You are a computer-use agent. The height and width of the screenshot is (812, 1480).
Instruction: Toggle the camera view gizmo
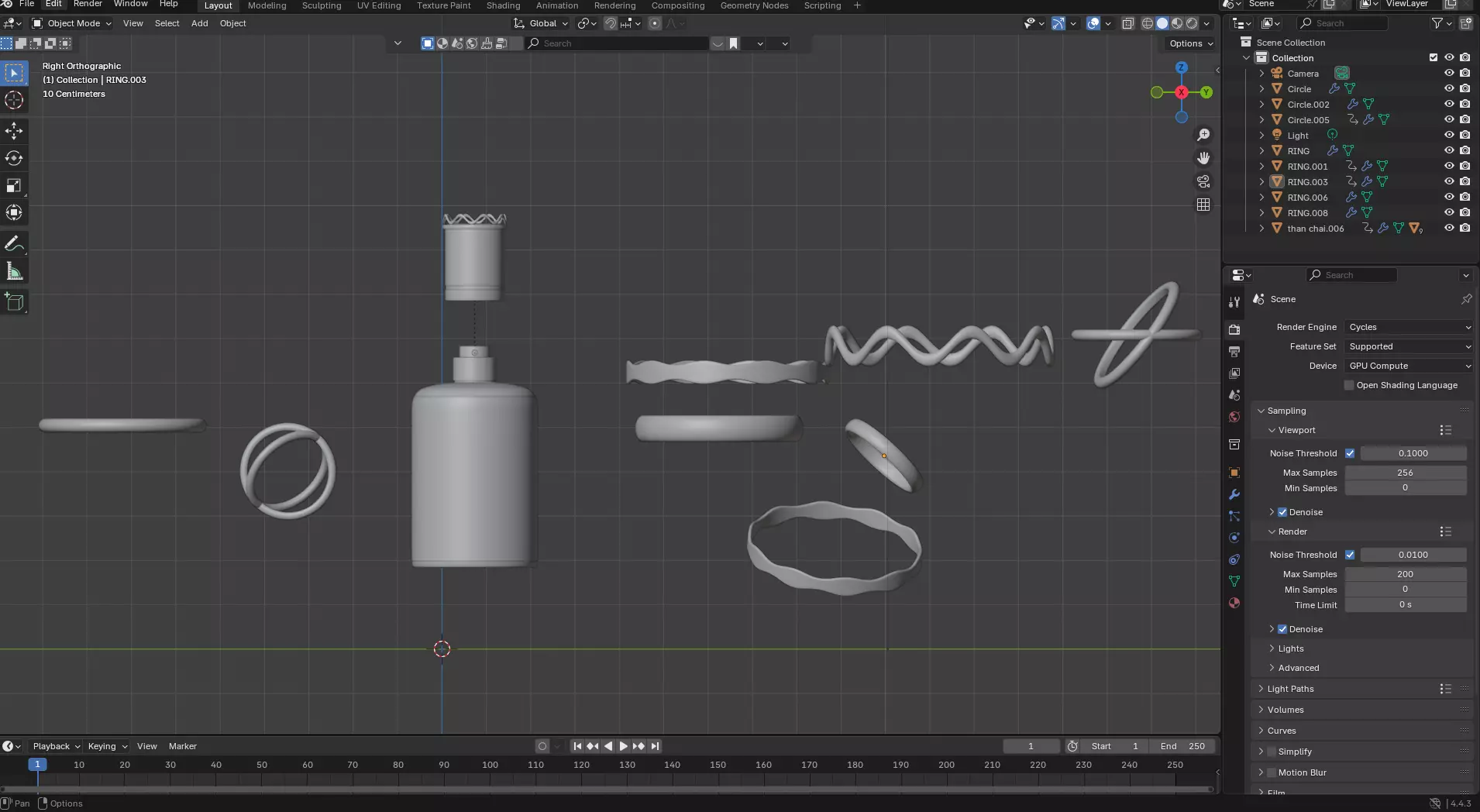[x=1203, y=181]
